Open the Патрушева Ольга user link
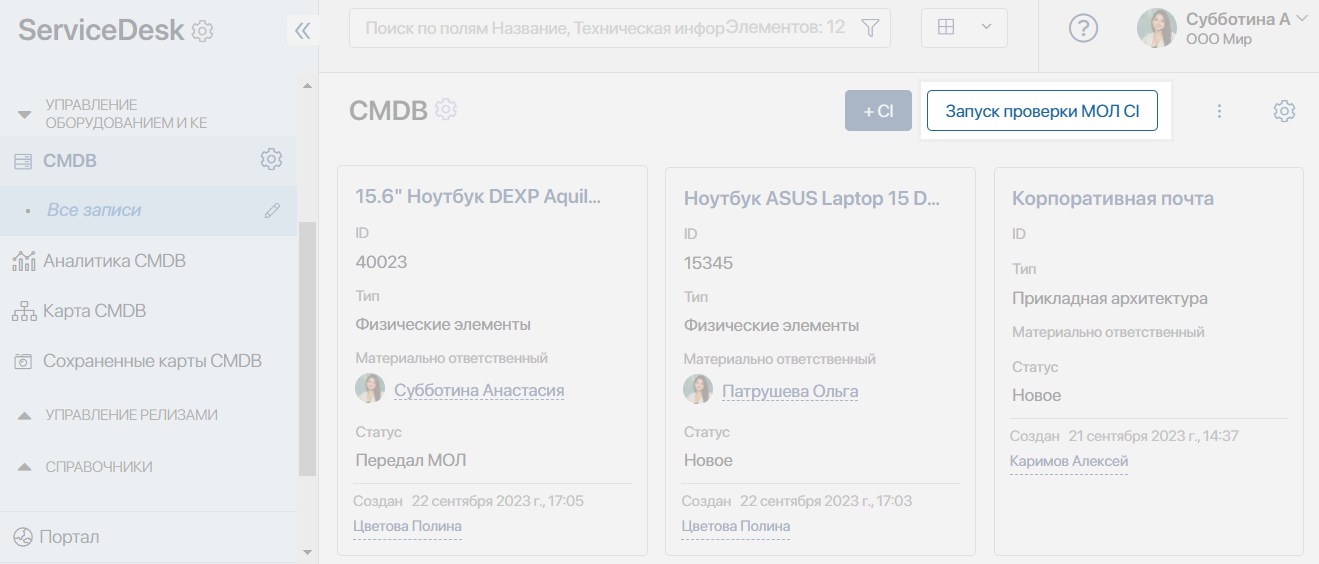Screen dimensions: 1319x564 pyautogui.click(x=790, y=391)
